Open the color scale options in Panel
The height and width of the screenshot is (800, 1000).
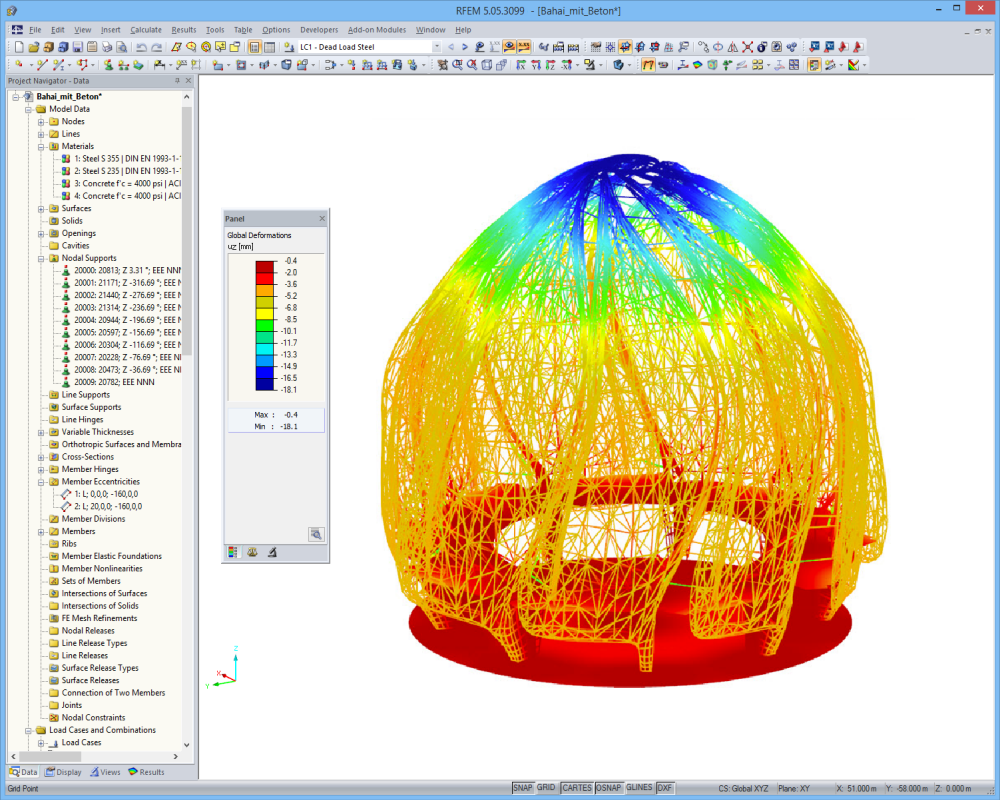coord(232,551)
